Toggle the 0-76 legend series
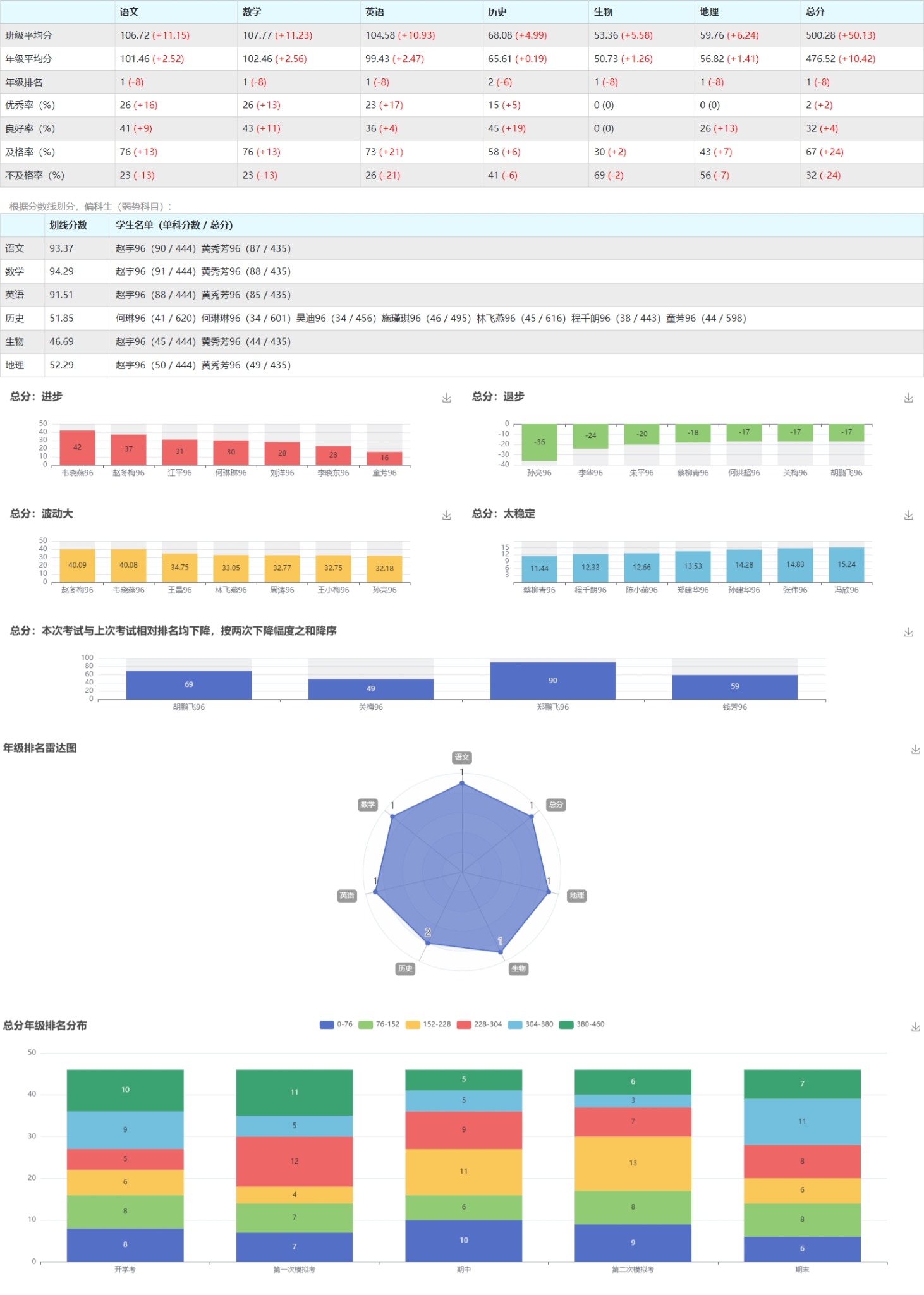Image resolution: width=924 pixels, height=1295 pixels. pos(336,1024)
